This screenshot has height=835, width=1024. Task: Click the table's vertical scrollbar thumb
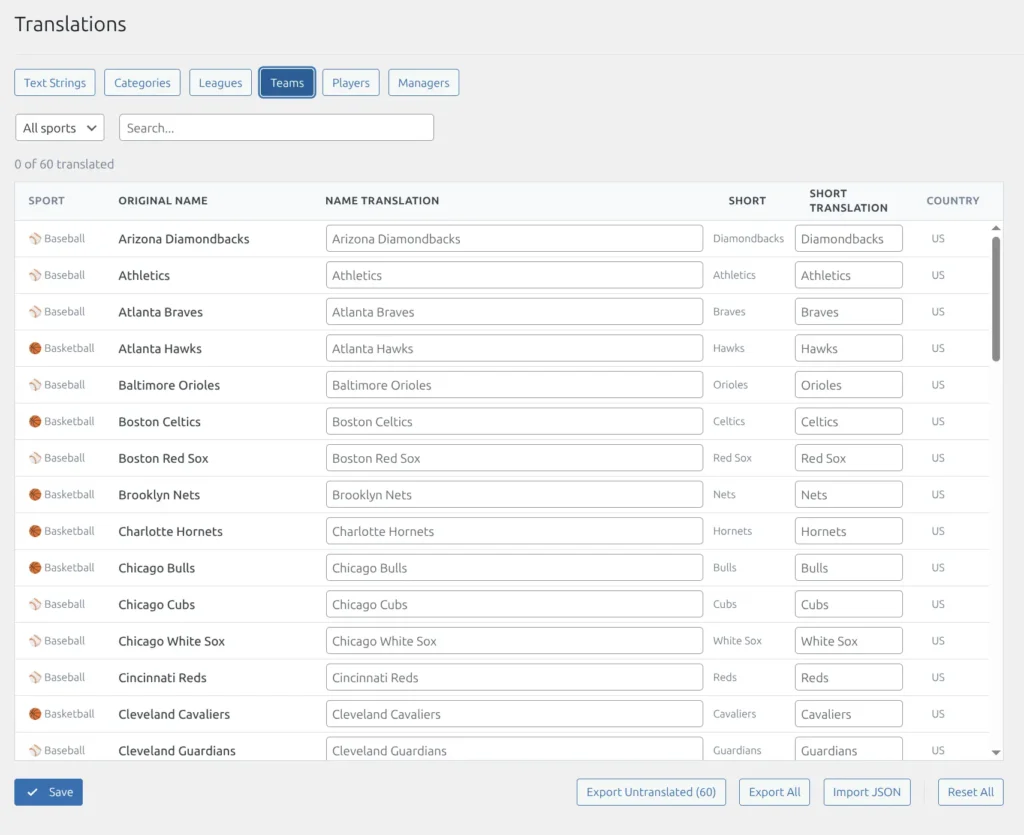[996, 299]
